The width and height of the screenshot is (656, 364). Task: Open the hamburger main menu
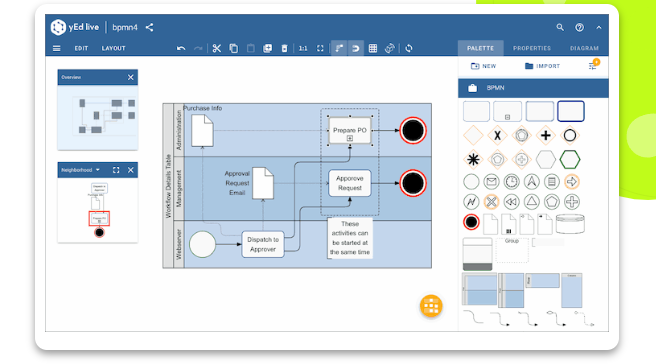click(x=56, y=48)
